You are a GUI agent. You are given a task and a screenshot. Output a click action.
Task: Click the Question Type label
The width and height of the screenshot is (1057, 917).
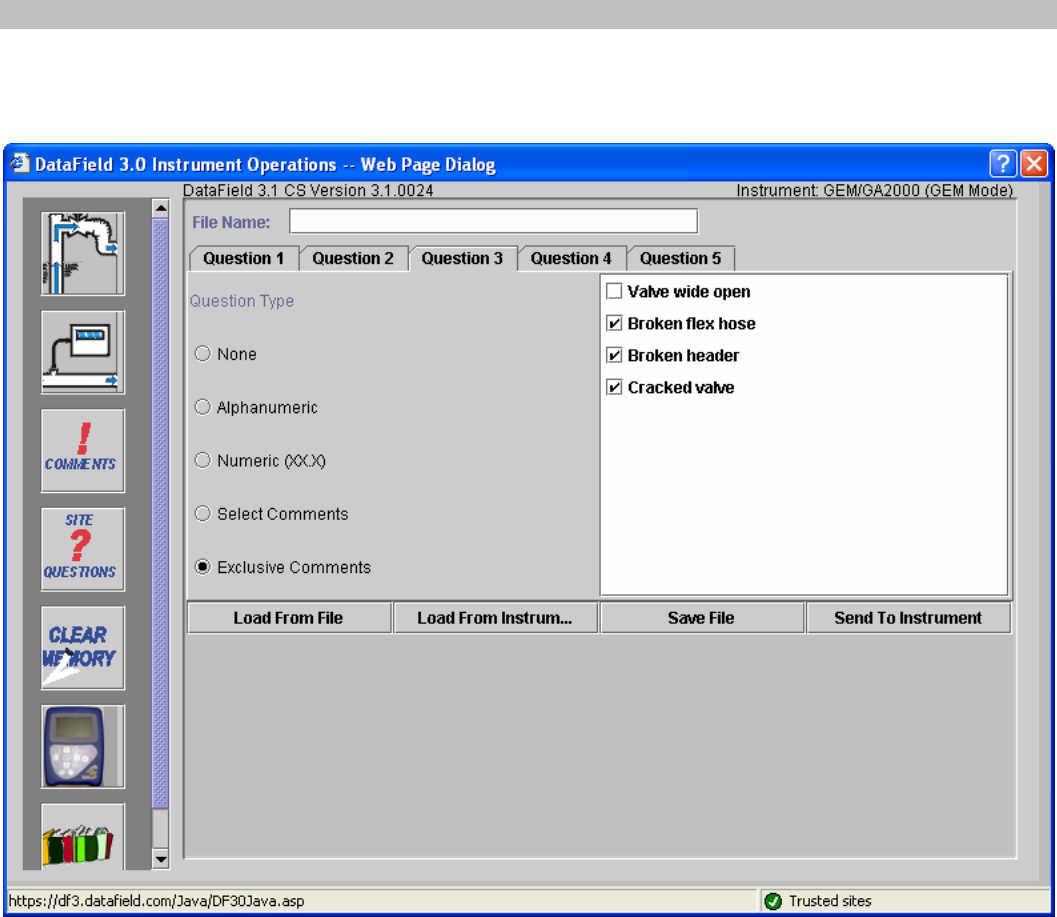click(x=241, y=301)
